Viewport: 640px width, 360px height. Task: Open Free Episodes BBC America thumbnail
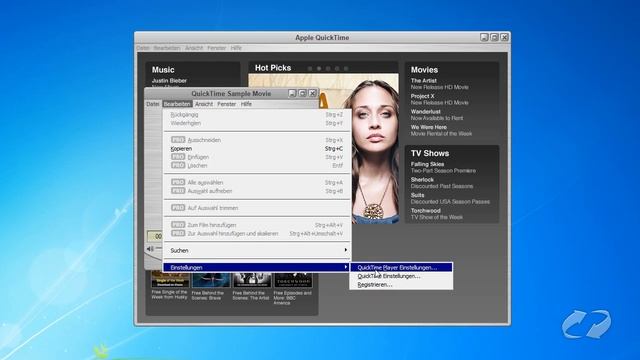[293, 280]
